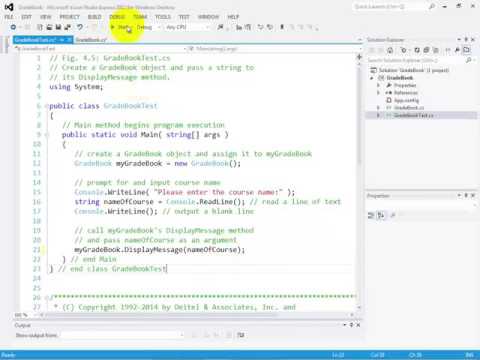
Task: Click the Property Pages wrench in Properties panel
Action: click(393, 216)
